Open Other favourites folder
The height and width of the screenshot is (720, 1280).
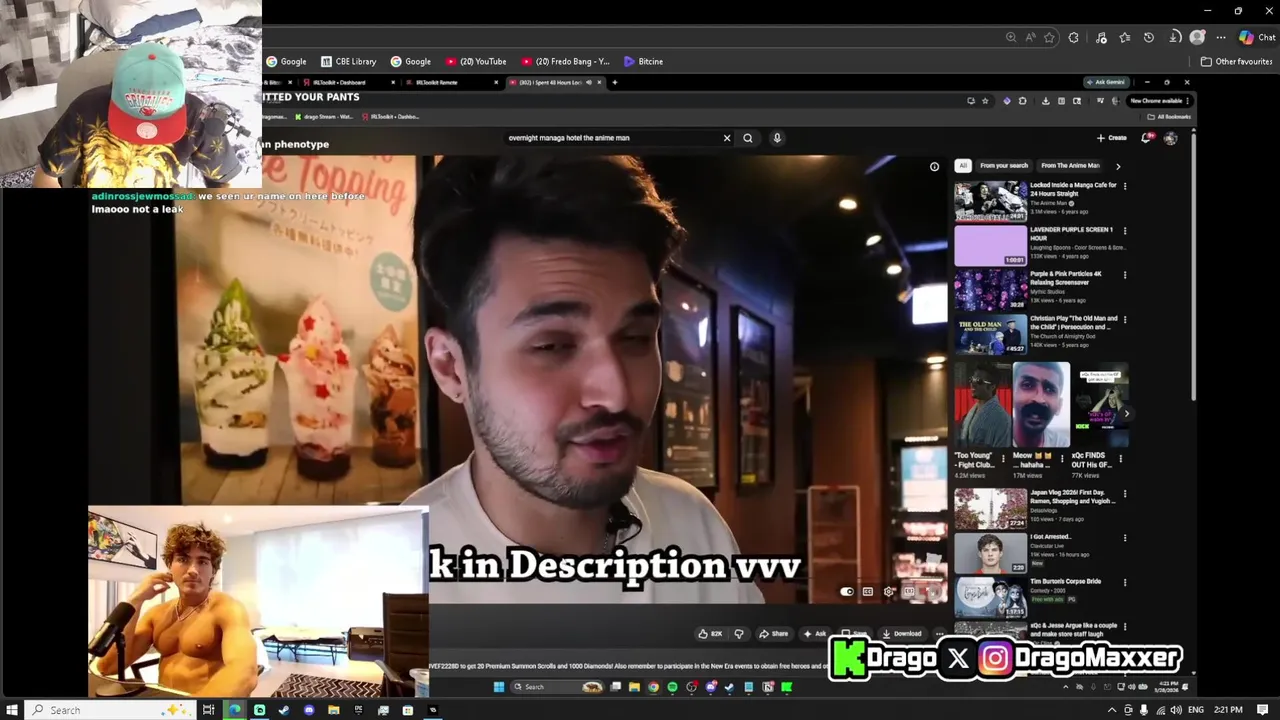tap(1237, 61)
